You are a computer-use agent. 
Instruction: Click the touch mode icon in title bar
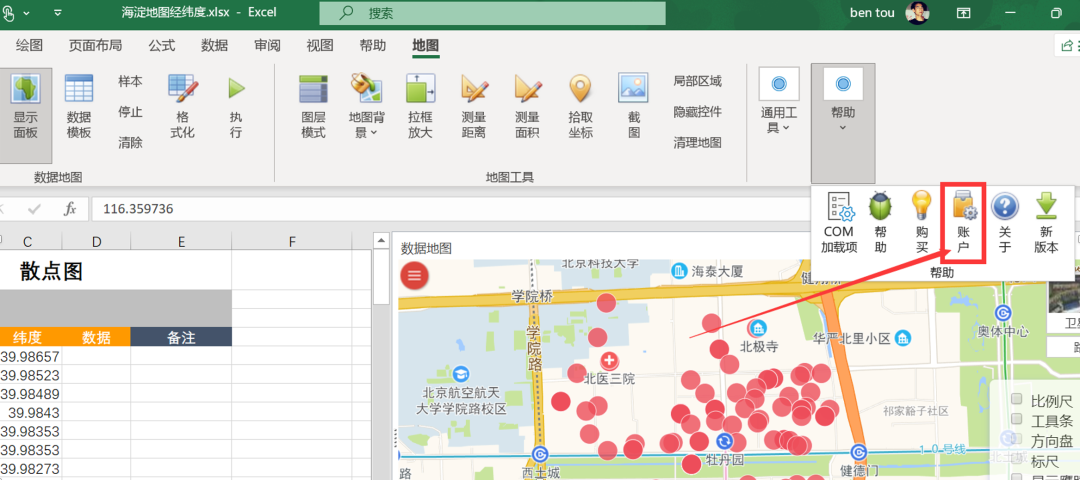point(8,12)
